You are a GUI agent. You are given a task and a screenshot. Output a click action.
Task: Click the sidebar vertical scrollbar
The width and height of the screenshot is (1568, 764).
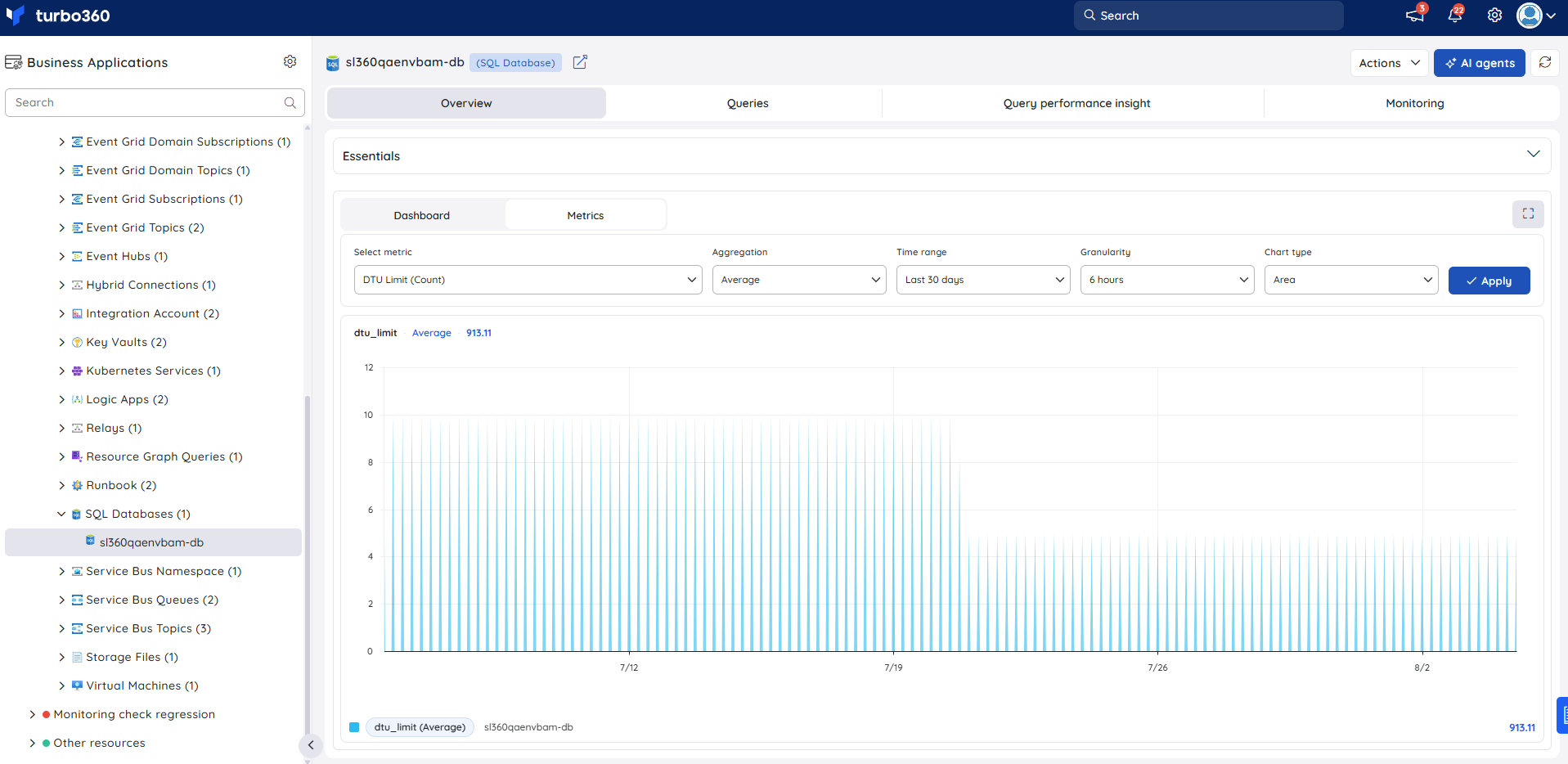point(308,564)
